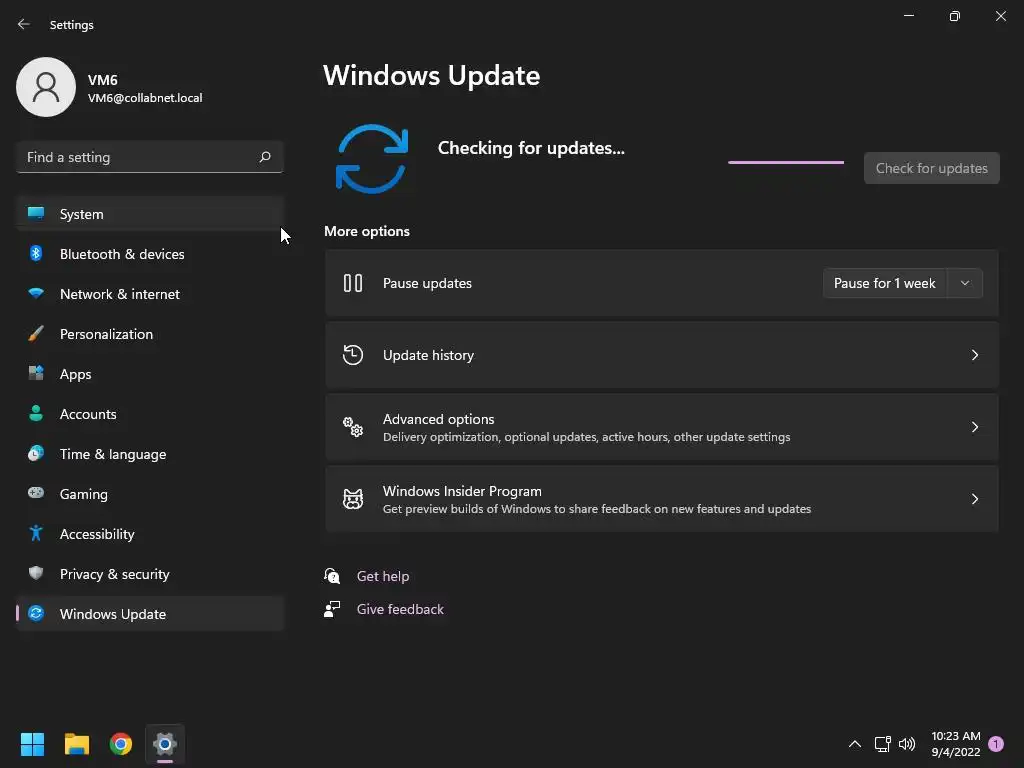Open the Advanced options chevron

click(974, 426)
